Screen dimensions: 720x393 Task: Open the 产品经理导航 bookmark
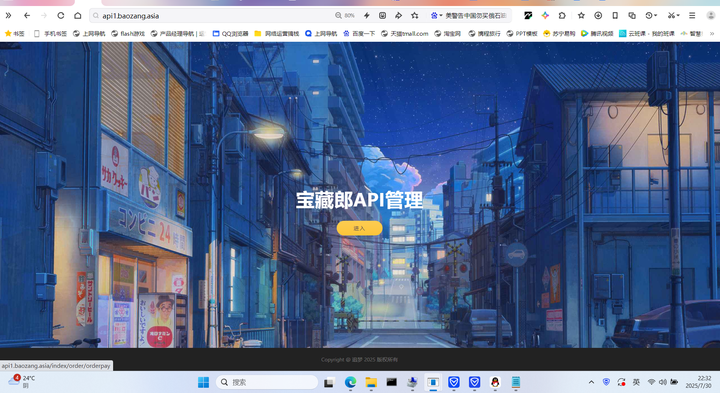pyautogui.click(x=177, y=34)
